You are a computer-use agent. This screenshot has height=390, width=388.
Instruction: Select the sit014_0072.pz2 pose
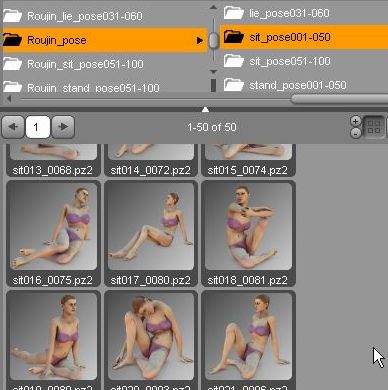[x=151, y=160]
